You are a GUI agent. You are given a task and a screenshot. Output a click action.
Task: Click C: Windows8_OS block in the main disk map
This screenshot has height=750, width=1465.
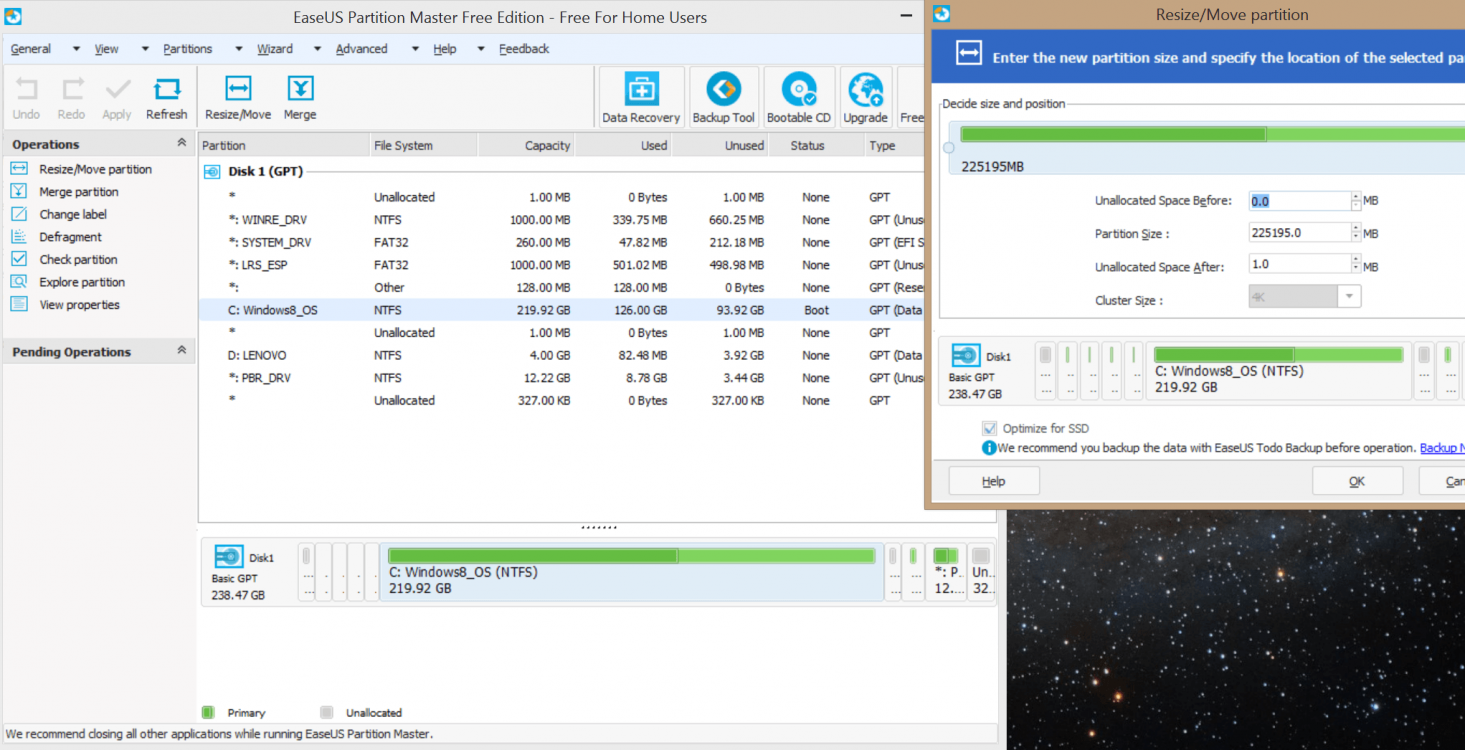632,573
